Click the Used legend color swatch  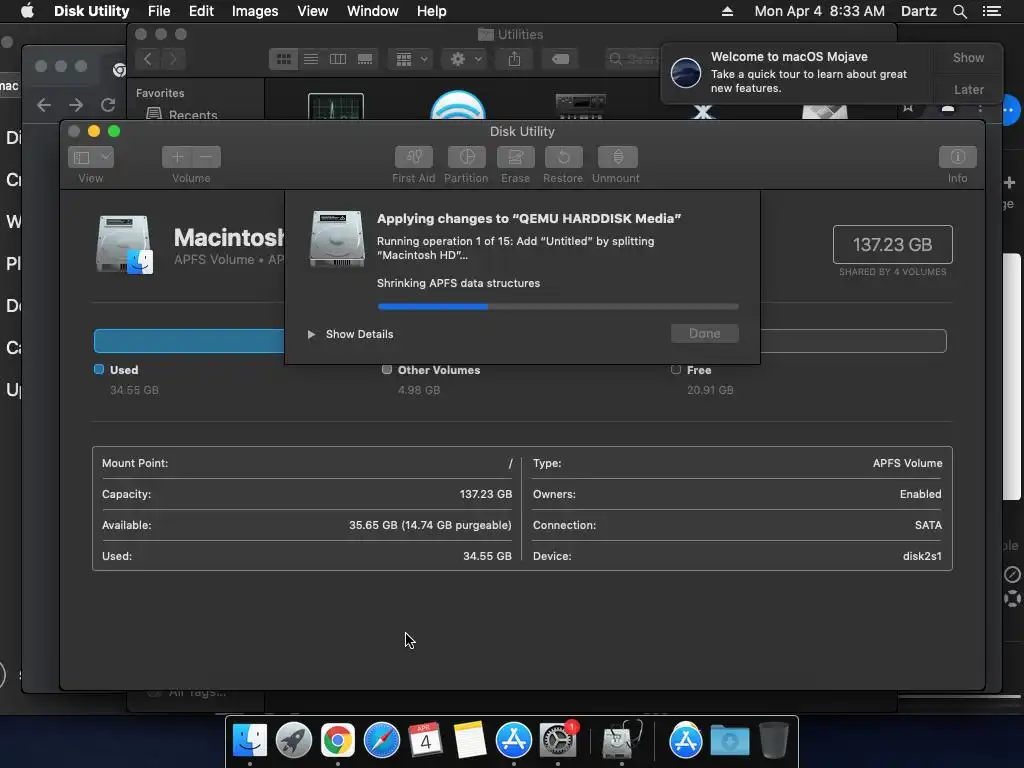99,369
